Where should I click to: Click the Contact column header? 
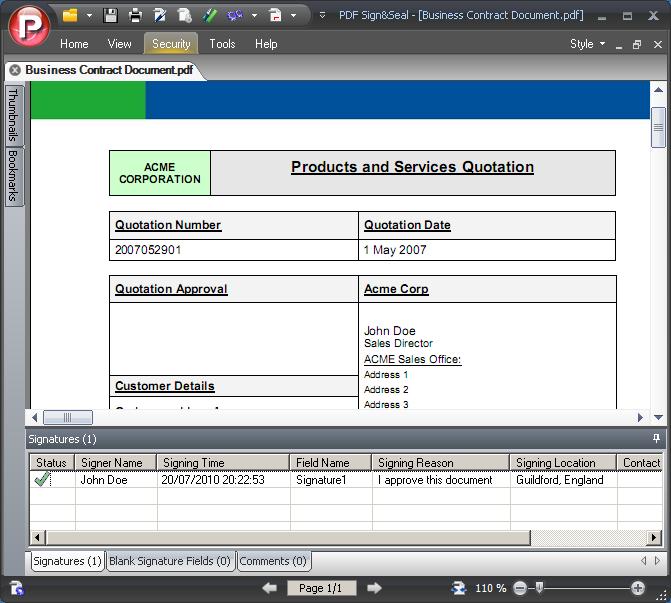[x=640, y=463]
